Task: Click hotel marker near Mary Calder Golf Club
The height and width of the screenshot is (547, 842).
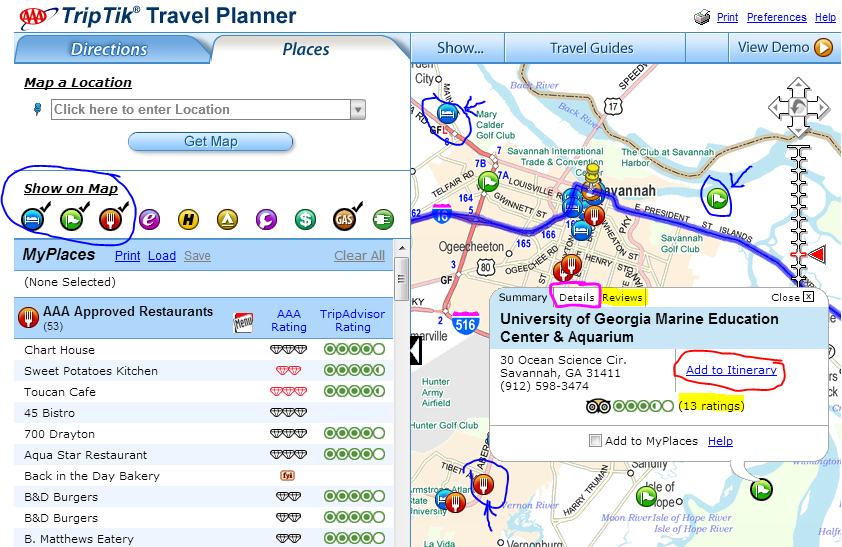Action: coord(447,113)
